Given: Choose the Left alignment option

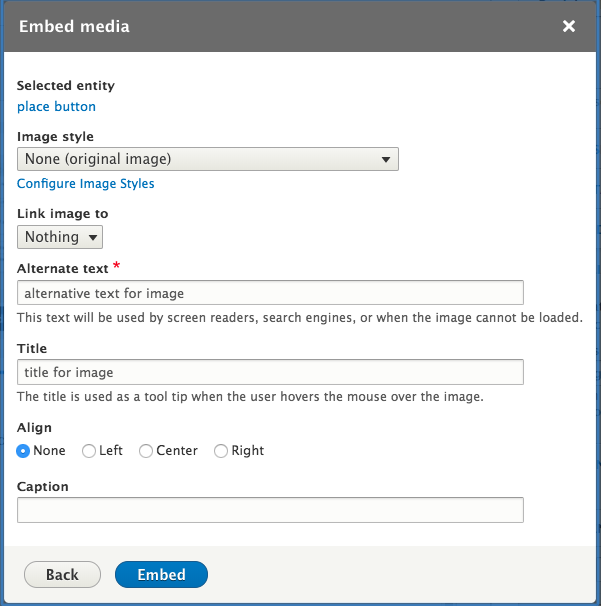Looking at the screenshot, I should coord(89,451).
